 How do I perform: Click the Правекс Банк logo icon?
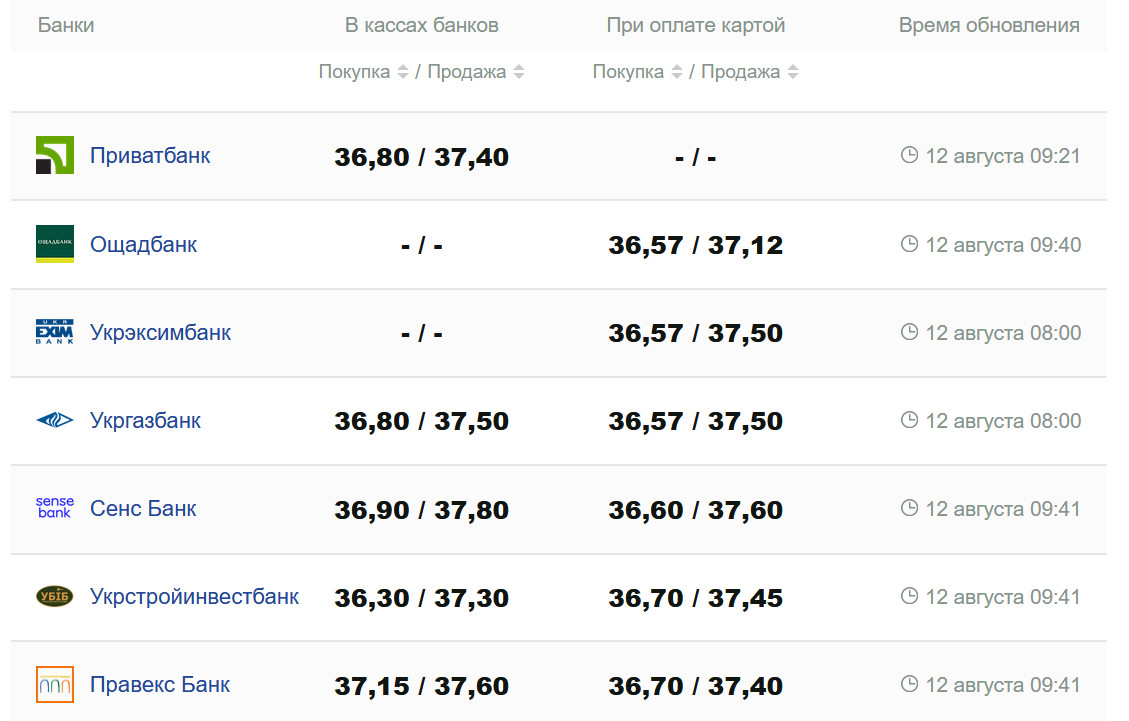[55, 684]
